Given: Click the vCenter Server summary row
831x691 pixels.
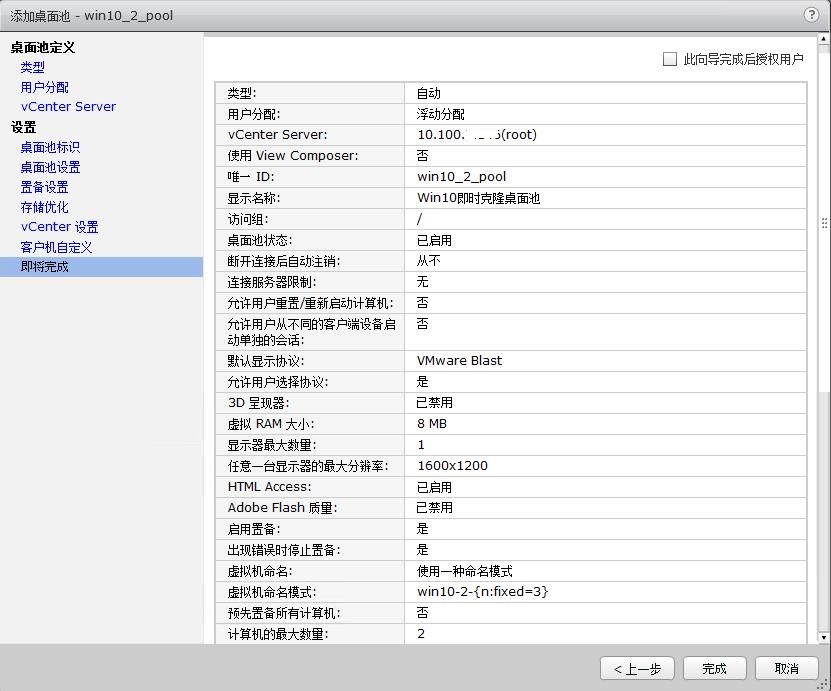Looking at the screenshot, I should tap(450, 134).
